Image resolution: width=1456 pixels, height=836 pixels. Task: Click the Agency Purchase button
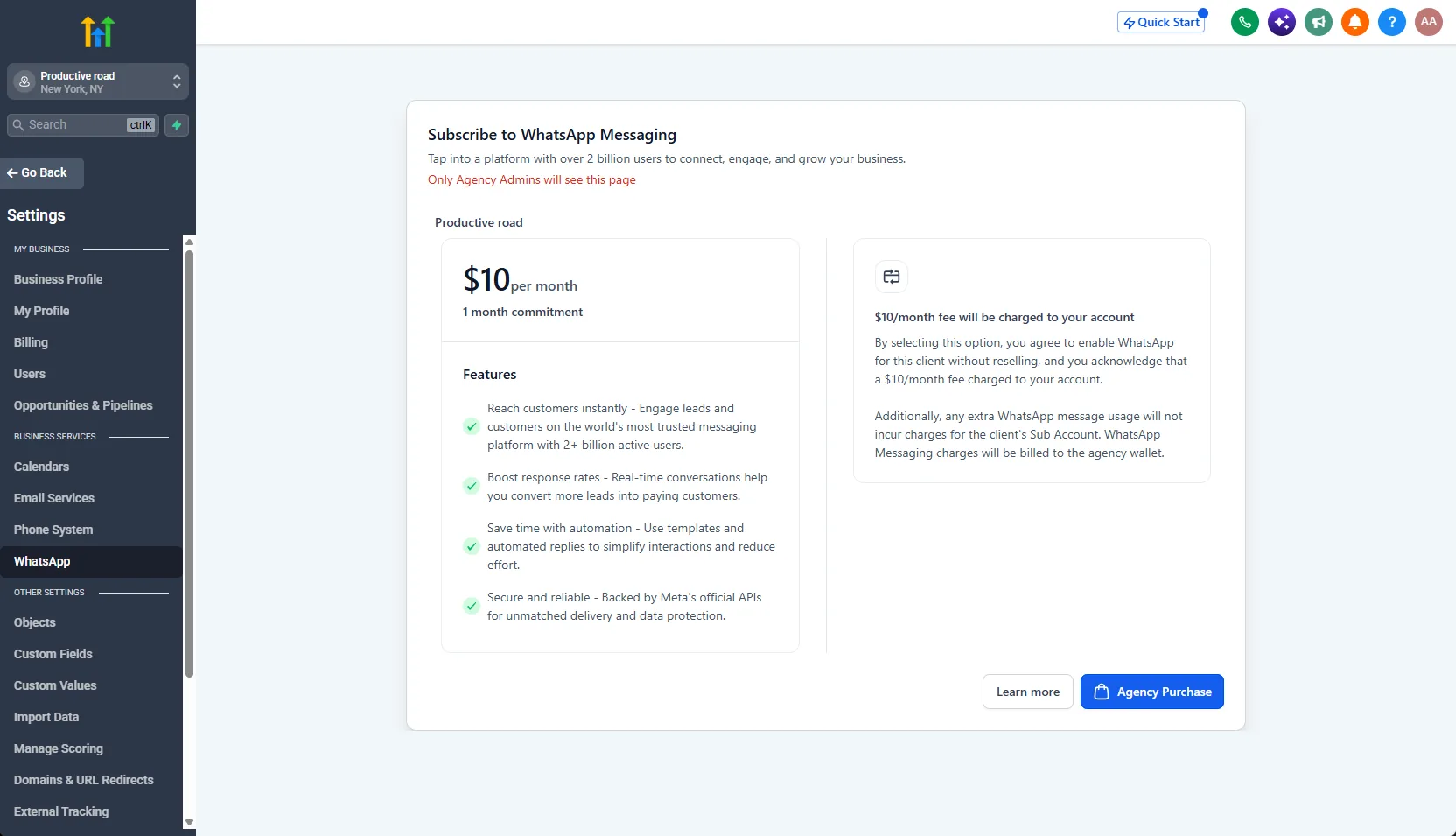point(1152,692)
